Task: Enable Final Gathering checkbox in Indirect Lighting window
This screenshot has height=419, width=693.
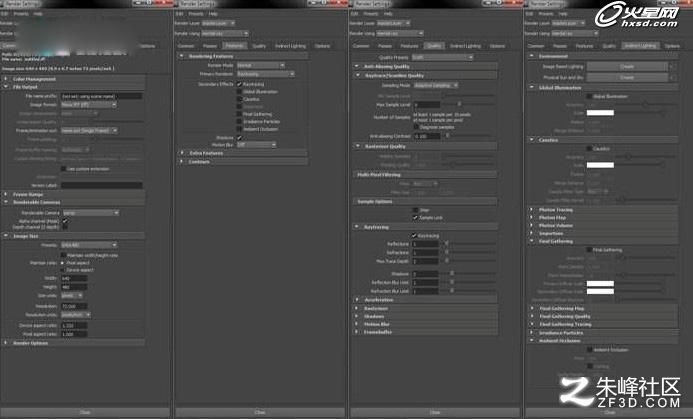Action: (x=589, y=250)
